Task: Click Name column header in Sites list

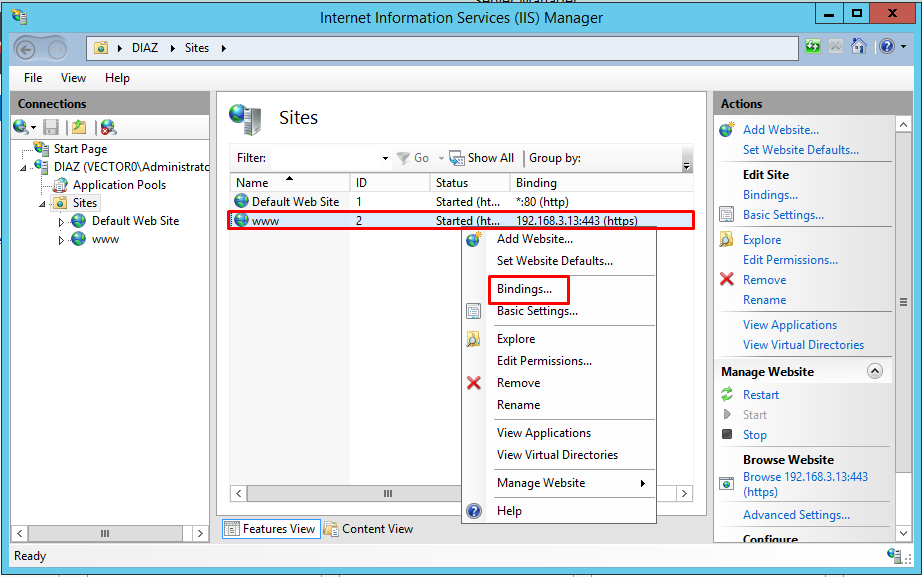Action: (290, 183)
